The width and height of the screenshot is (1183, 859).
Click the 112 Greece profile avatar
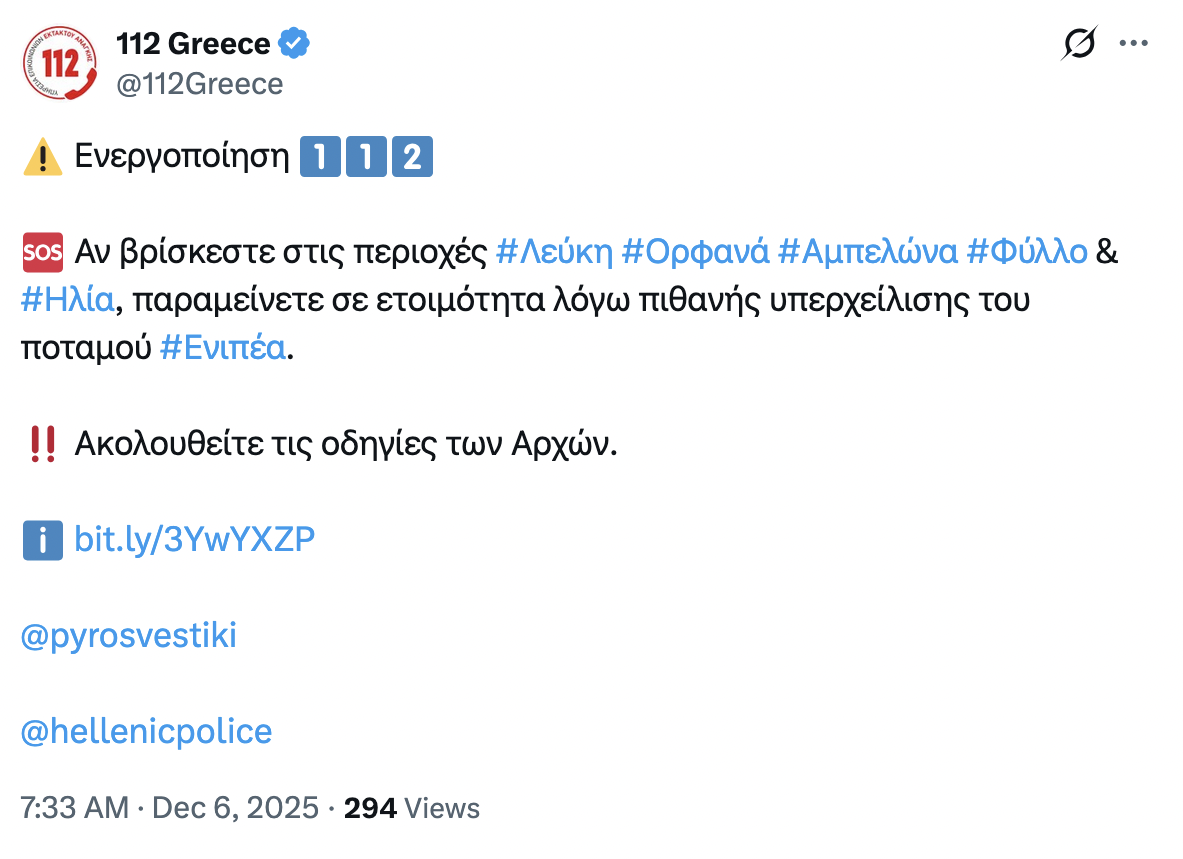pos(59,64)
